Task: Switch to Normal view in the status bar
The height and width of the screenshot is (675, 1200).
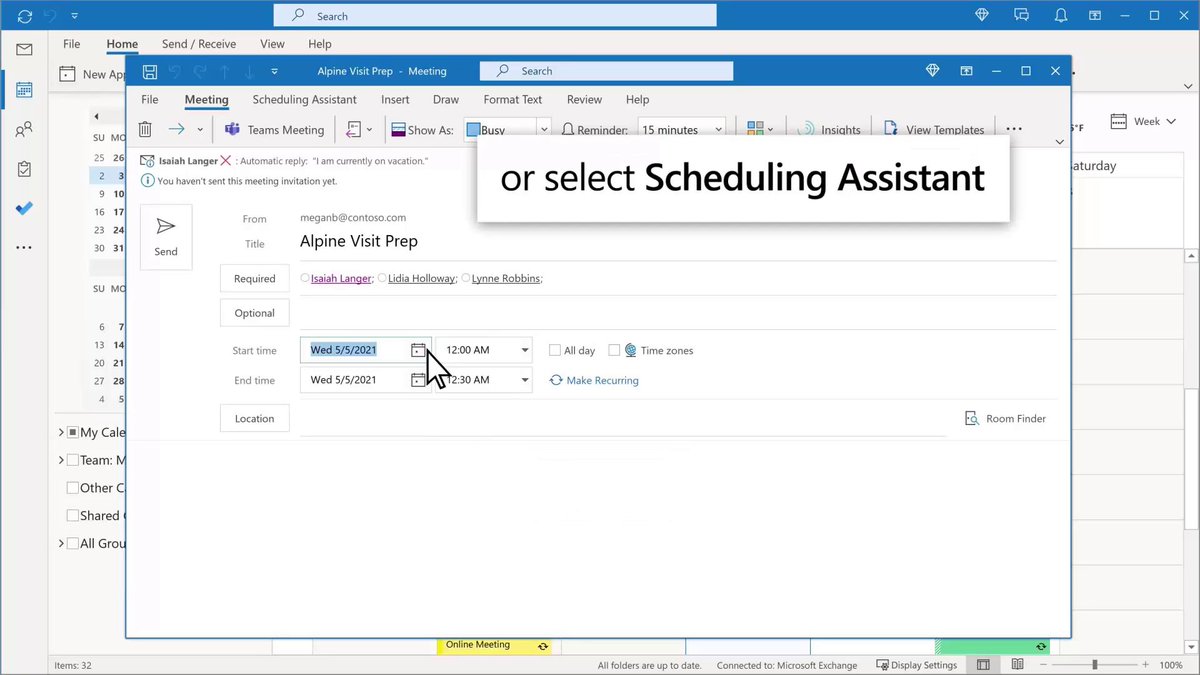Action: [x=983, y=665]
